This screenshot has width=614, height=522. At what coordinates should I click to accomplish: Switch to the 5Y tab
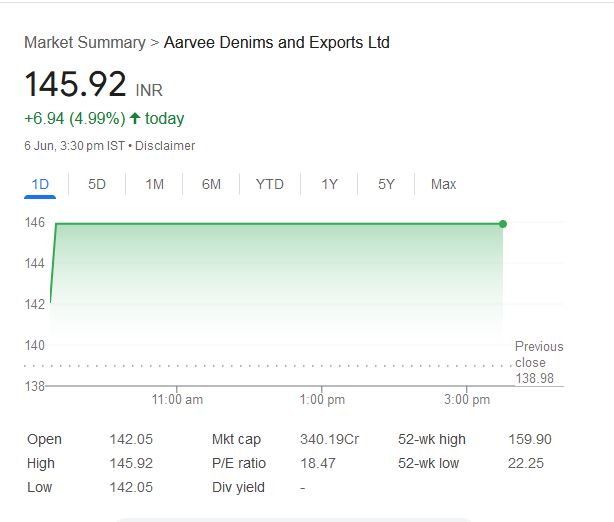pos(386,184)
